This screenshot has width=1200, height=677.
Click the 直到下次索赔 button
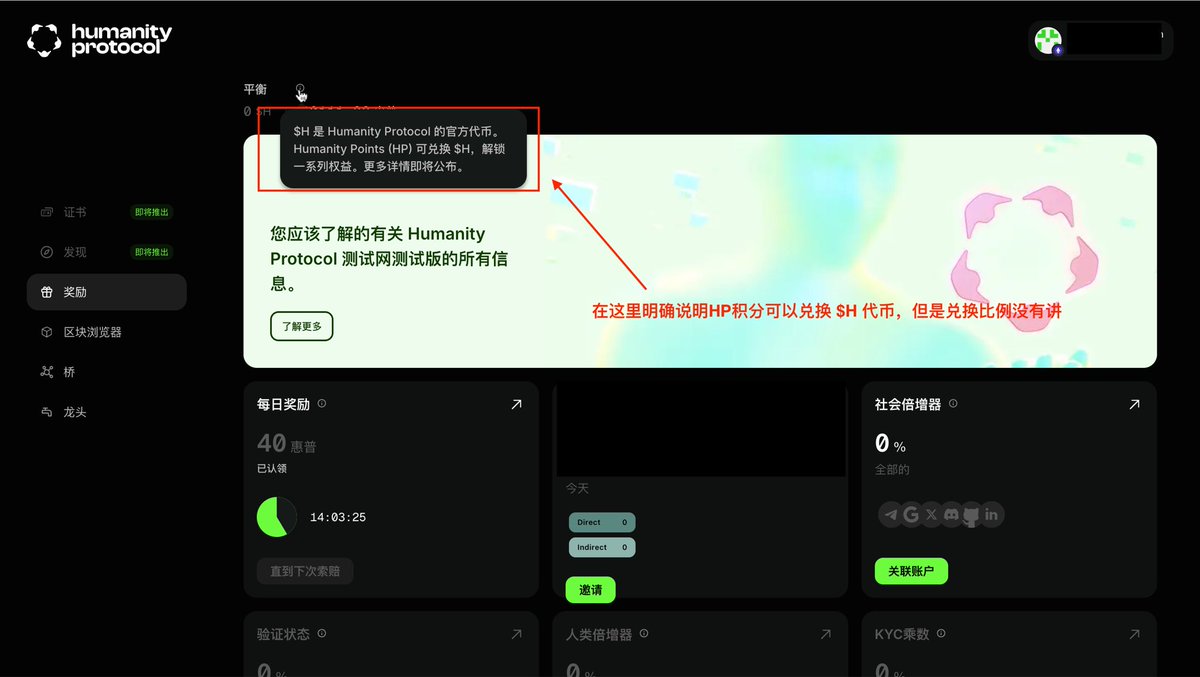point(305,572)
